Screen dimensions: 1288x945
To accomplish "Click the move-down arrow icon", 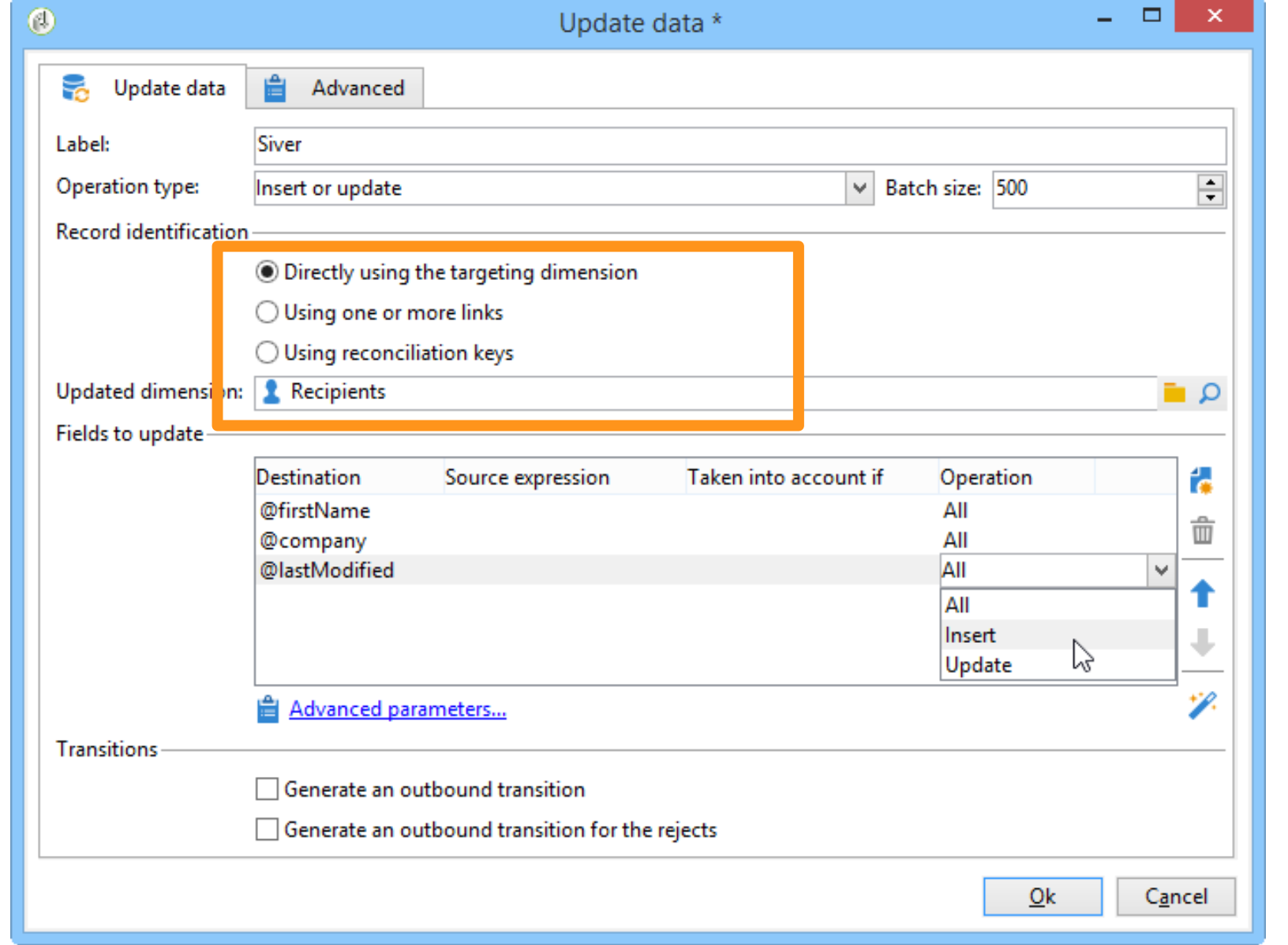I will pos(1203,644).
